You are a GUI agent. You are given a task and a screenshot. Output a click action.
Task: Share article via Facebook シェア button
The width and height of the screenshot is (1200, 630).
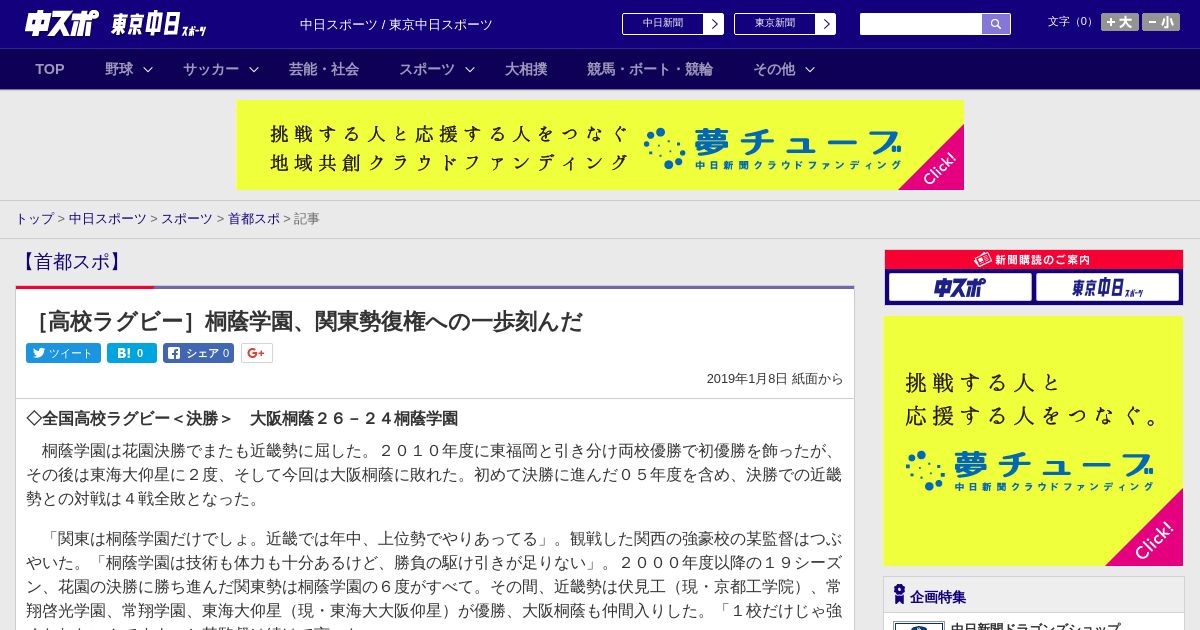click(x=198, y=353)
